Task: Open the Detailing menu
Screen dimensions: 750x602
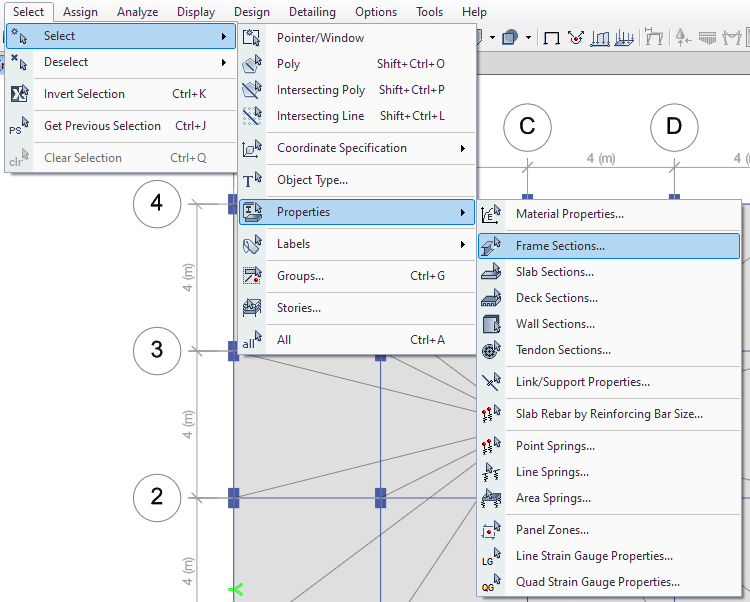Action: pos(312,12)
